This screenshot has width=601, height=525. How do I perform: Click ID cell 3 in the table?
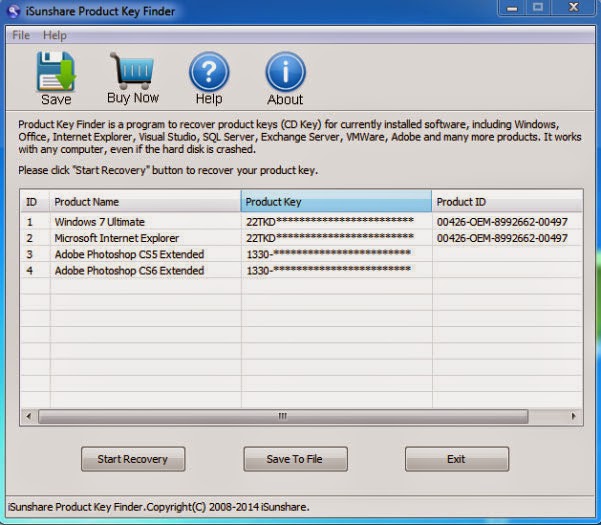pyautogui.click(x=30, y=254)
